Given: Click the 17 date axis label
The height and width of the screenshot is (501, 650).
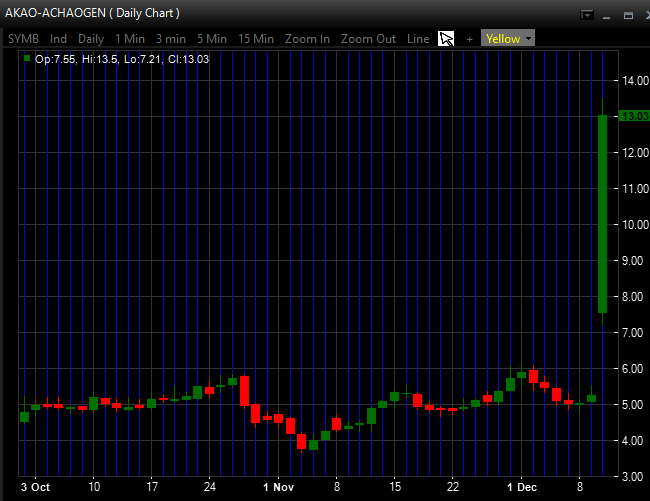Looking at the screenshot, I should [152, 487].
